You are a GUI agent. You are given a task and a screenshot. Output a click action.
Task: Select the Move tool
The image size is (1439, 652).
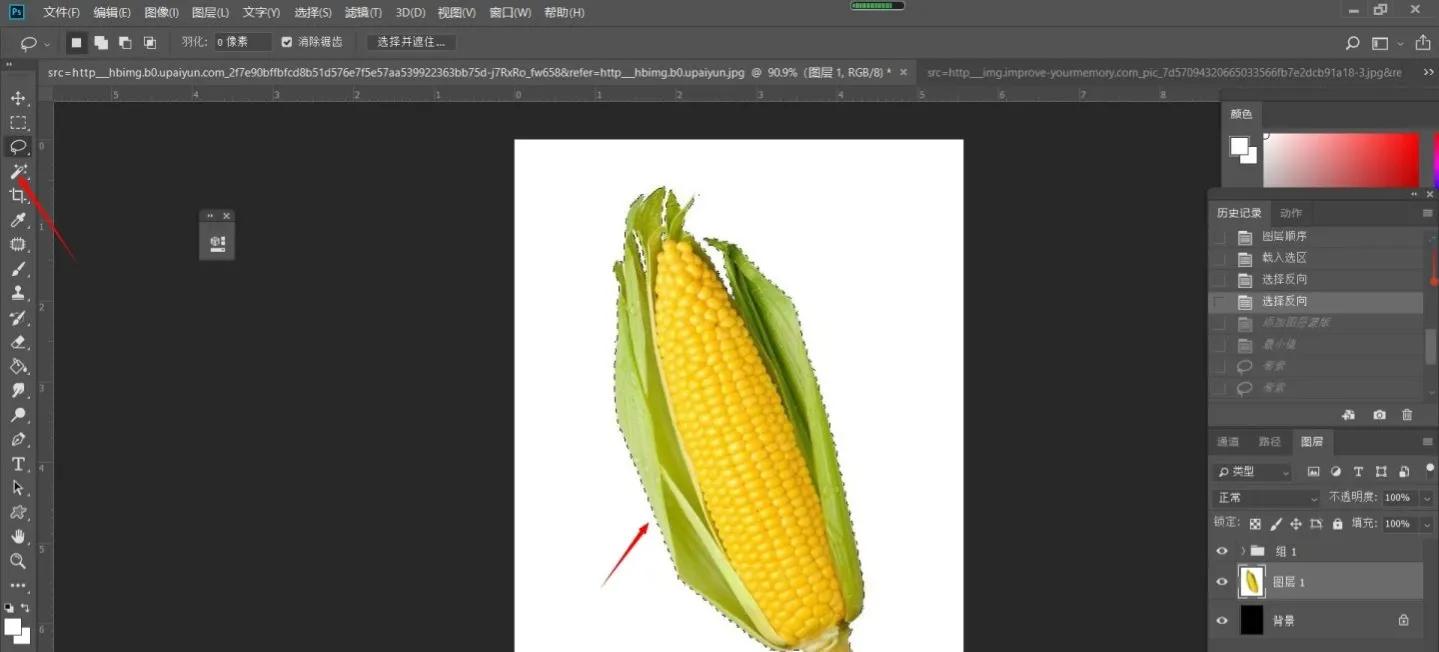point(18,98)
